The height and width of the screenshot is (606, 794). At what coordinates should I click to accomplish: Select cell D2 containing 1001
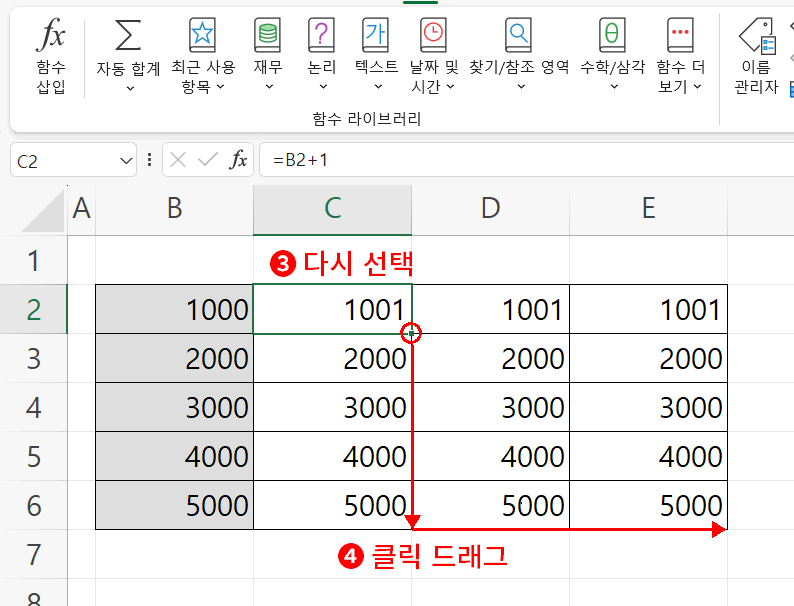point(490,309)
